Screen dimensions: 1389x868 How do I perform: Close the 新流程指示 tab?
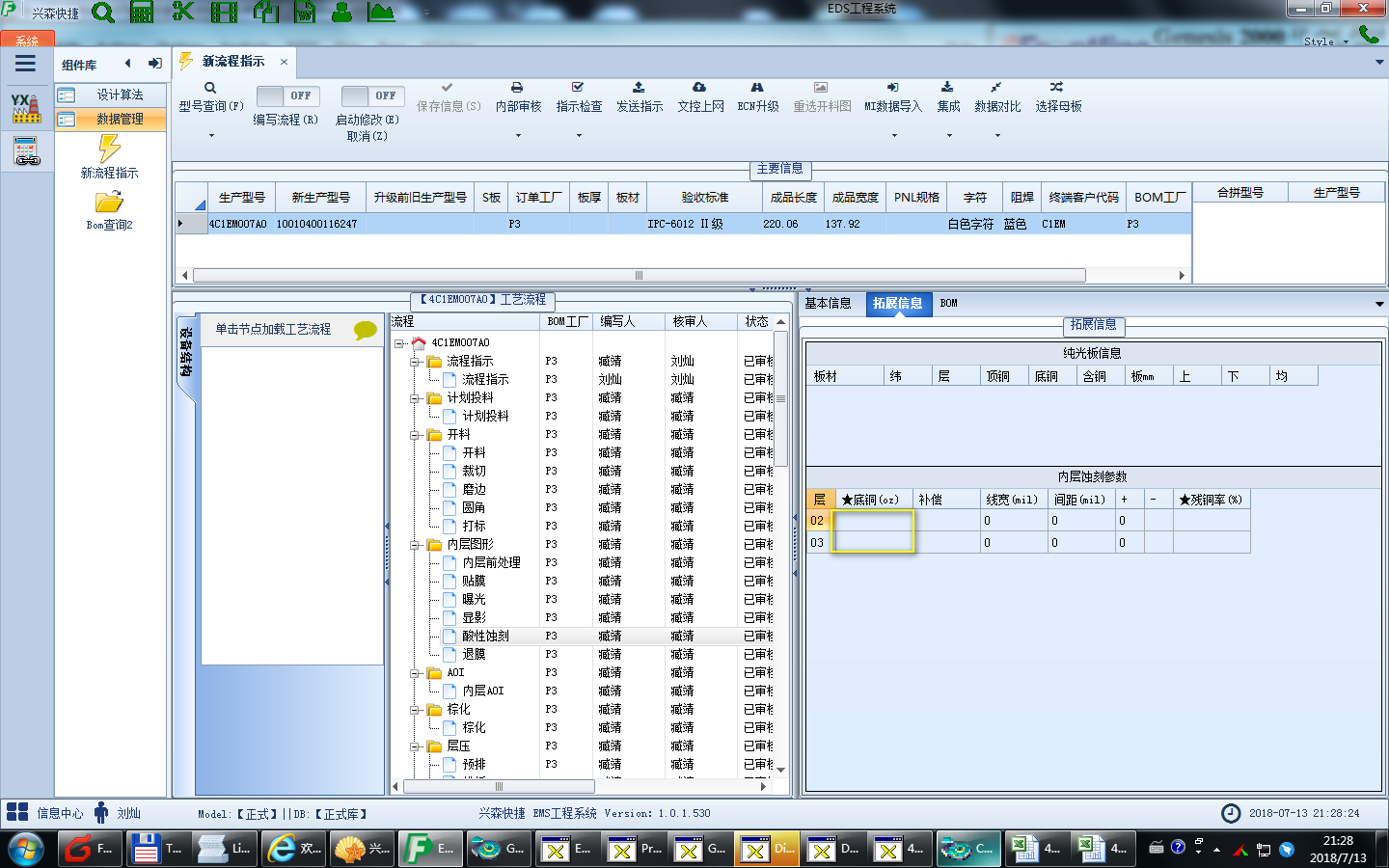[x=284, y=62]
